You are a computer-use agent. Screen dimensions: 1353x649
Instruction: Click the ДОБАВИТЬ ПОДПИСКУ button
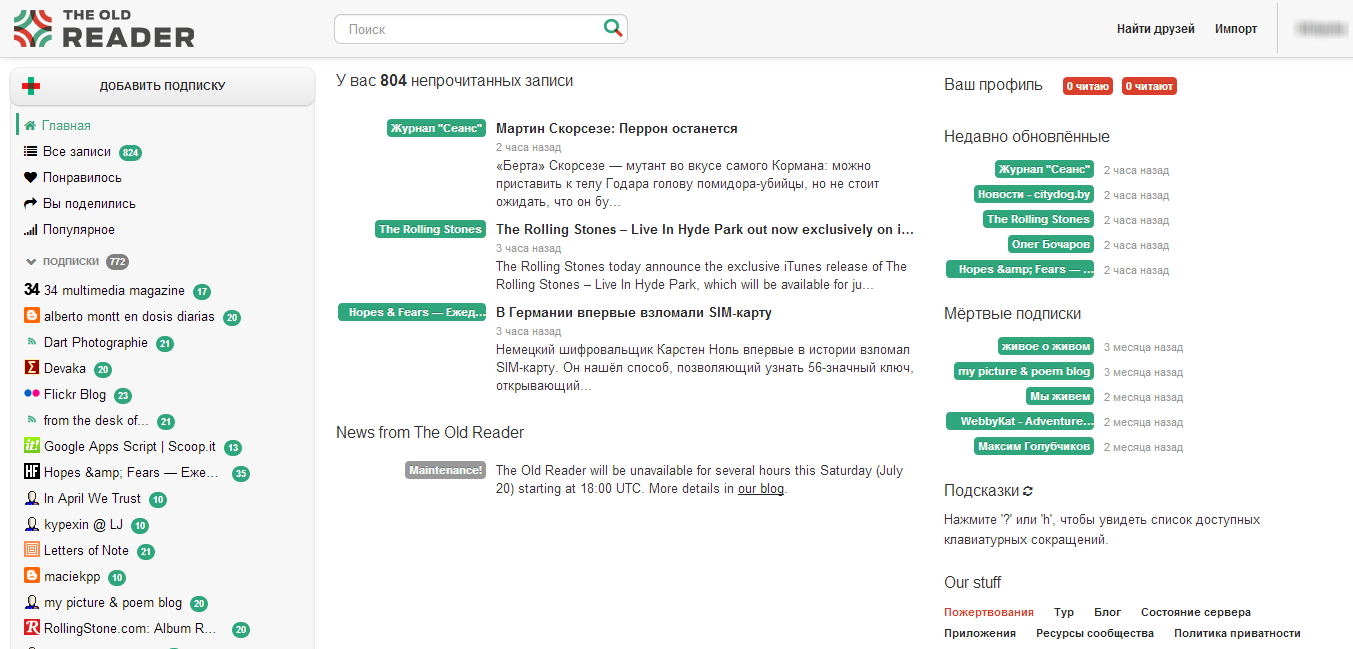pyautogui.click(x=162, y=86)
